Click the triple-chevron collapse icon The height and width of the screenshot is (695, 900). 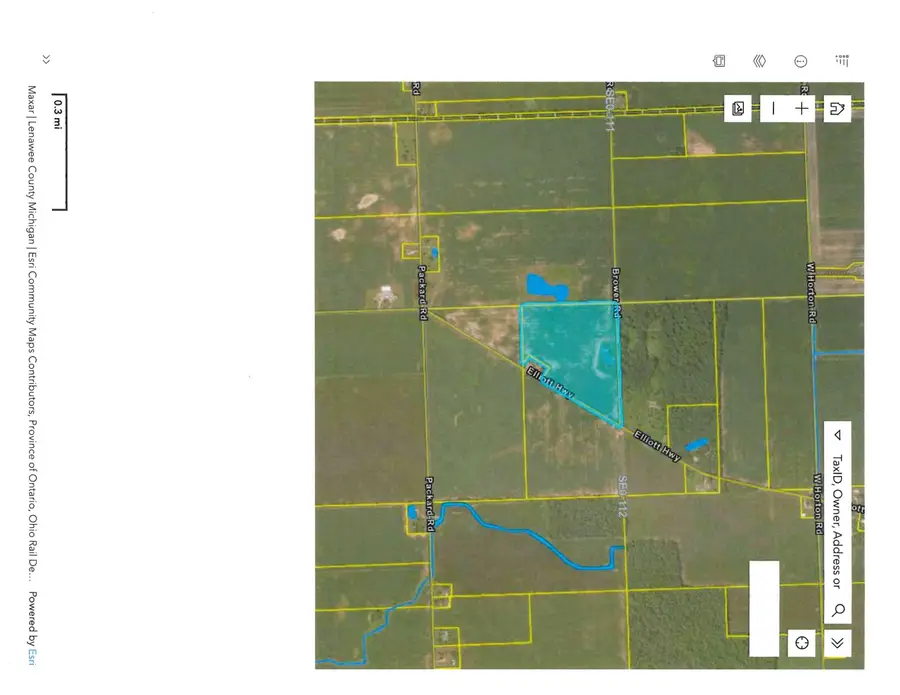point(760,61)
